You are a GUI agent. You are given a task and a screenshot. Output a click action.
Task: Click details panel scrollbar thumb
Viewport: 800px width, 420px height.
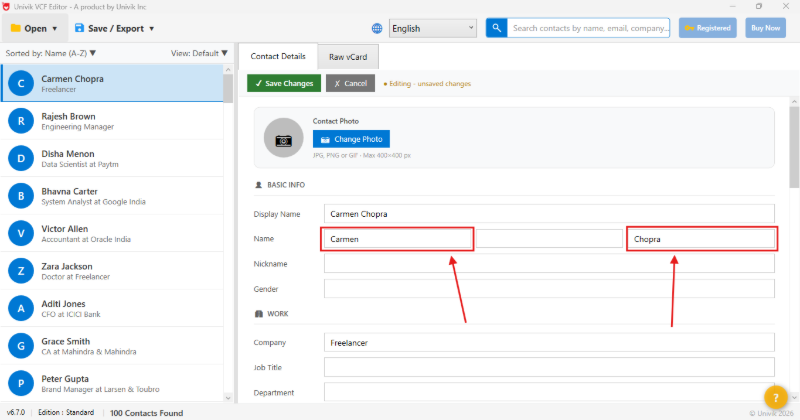tap(794, 147)
